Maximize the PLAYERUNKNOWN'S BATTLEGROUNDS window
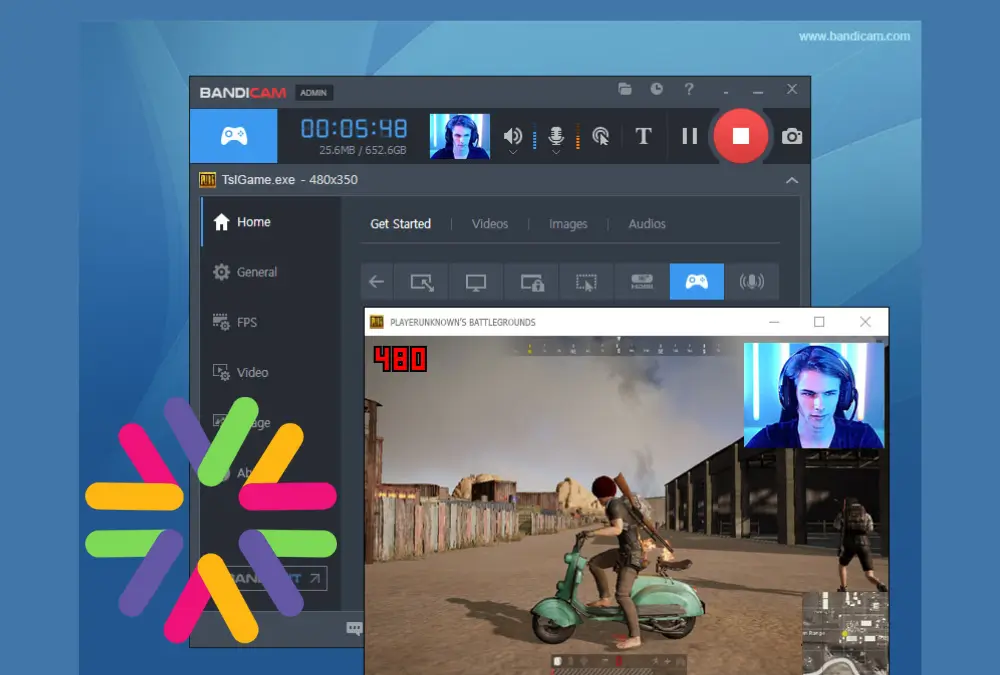 coord(819,322)
